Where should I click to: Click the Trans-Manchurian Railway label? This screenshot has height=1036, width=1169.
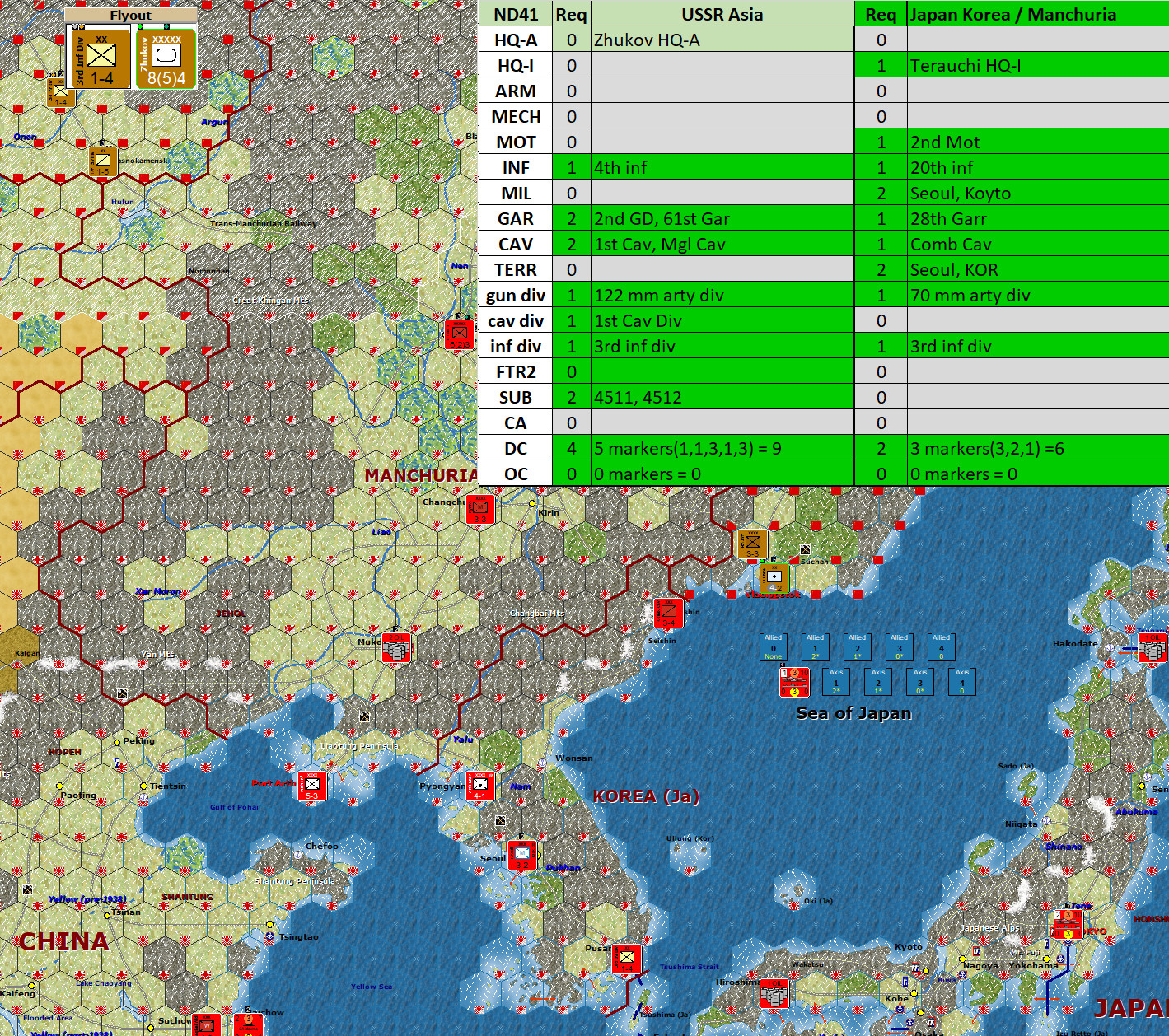pyautogui.click(x=264, y=223)
